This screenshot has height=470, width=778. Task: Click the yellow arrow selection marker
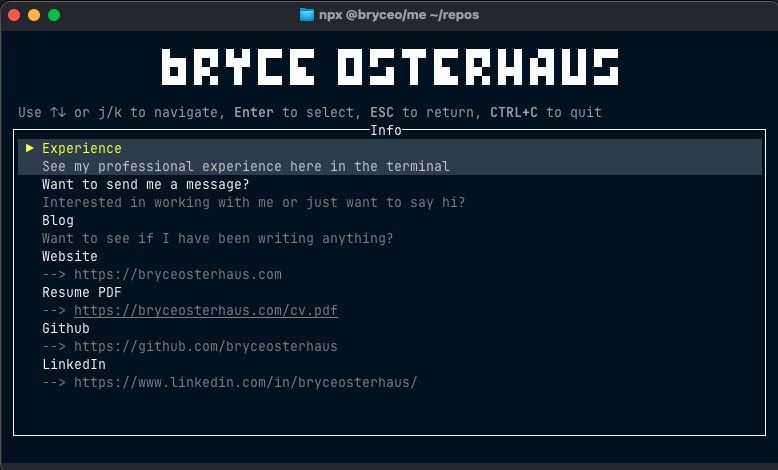click(30, 148)
